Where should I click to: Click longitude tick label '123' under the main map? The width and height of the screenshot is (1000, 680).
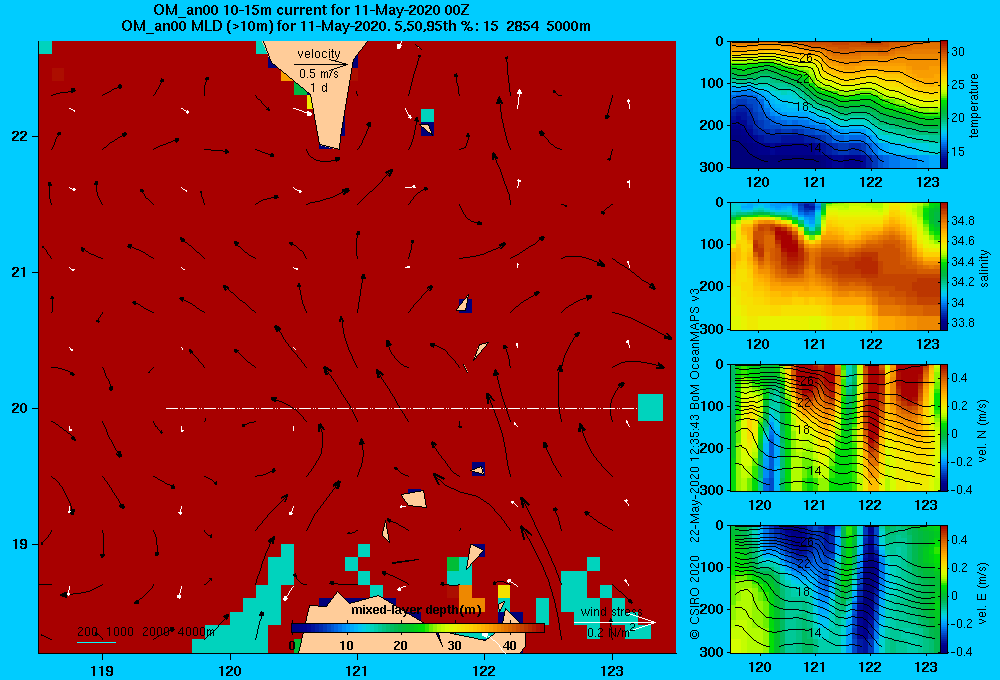[612, 670]
